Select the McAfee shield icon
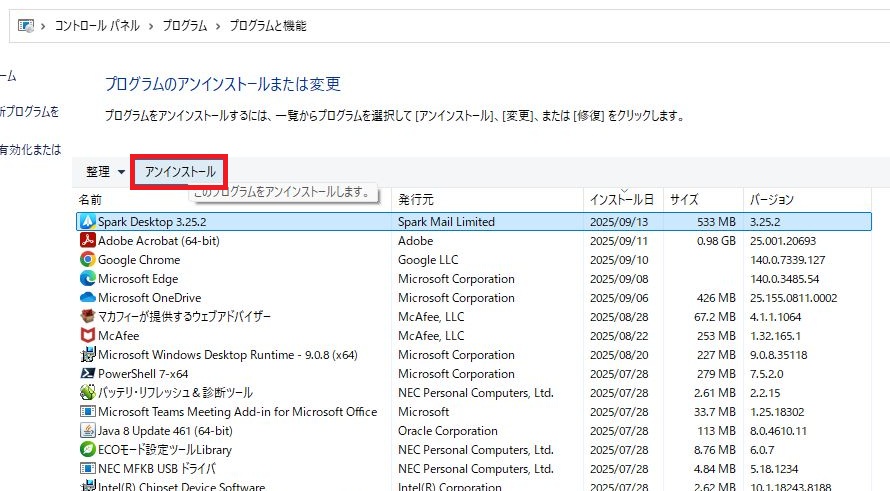Screen dimensions: 890x491 click(x=87, y=336)
